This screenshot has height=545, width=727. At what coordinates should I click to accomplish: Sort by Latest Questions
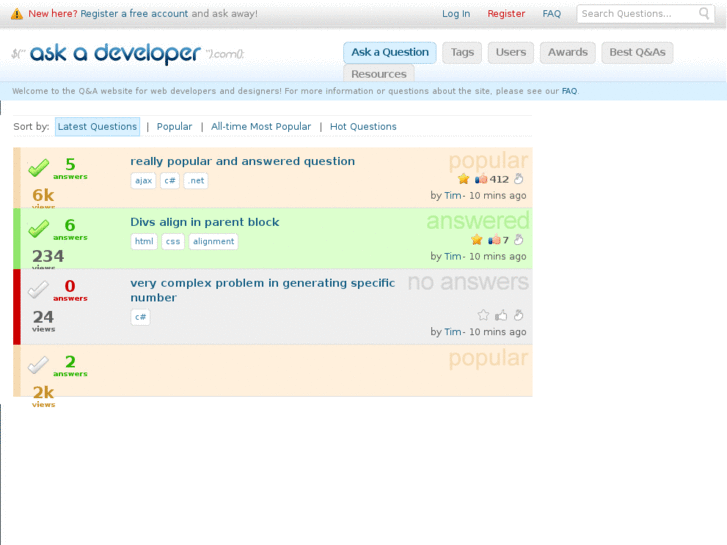[x=97, y=127]
